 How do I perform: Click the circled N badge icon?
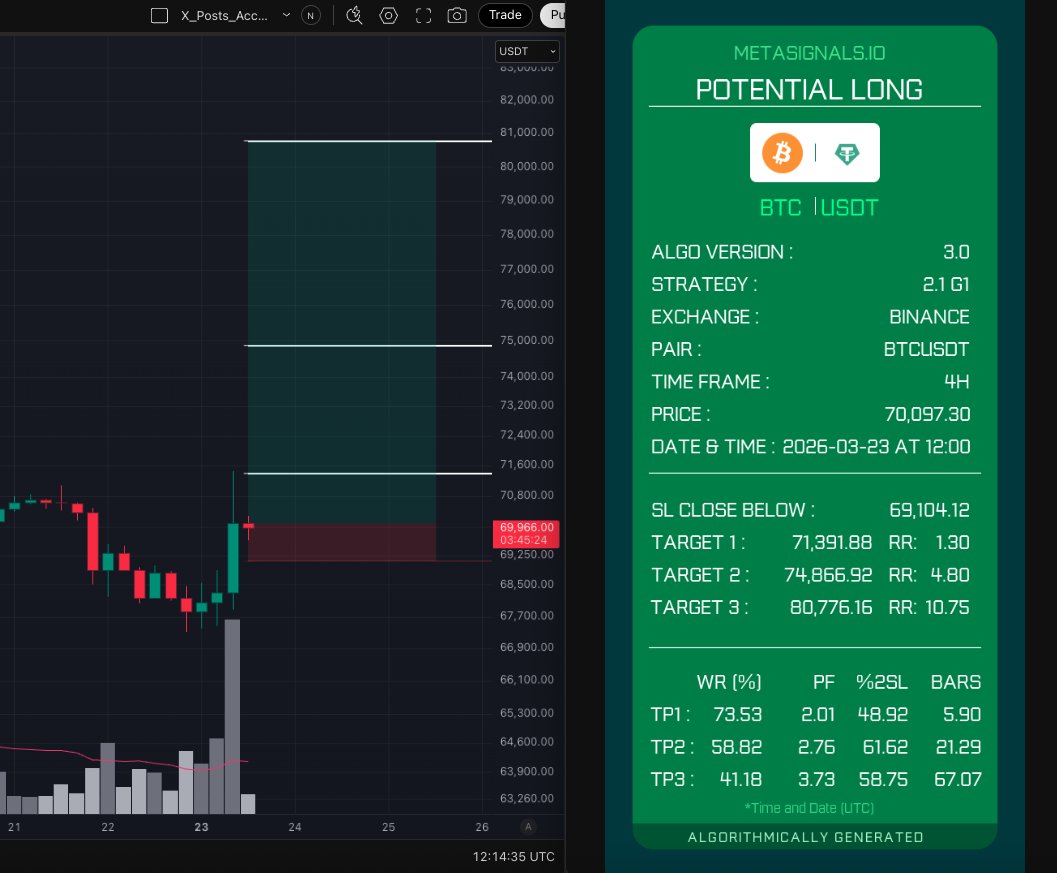click(311, 16)
